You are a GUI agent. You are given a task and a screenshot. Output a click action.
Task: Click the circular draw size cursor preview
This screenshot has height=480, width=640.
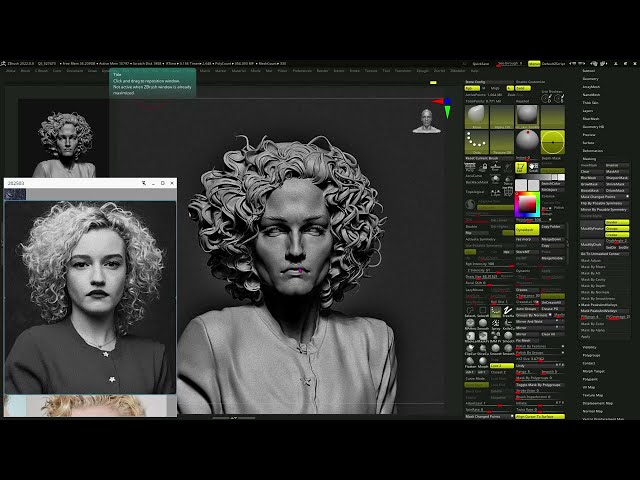point(553,142)
